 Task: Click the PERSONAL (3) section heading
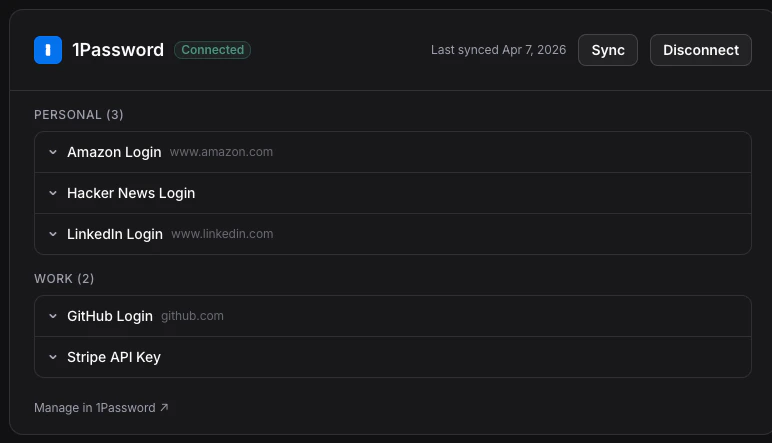pyautogui.click(x=79, y=115)
